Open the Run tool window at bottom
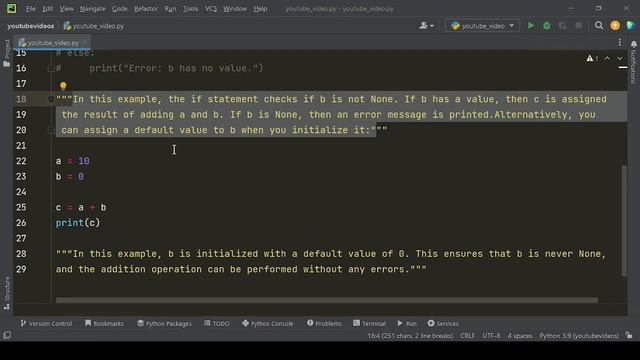Image resolution: width=640 pixels, height=360 pixels. 407,323
